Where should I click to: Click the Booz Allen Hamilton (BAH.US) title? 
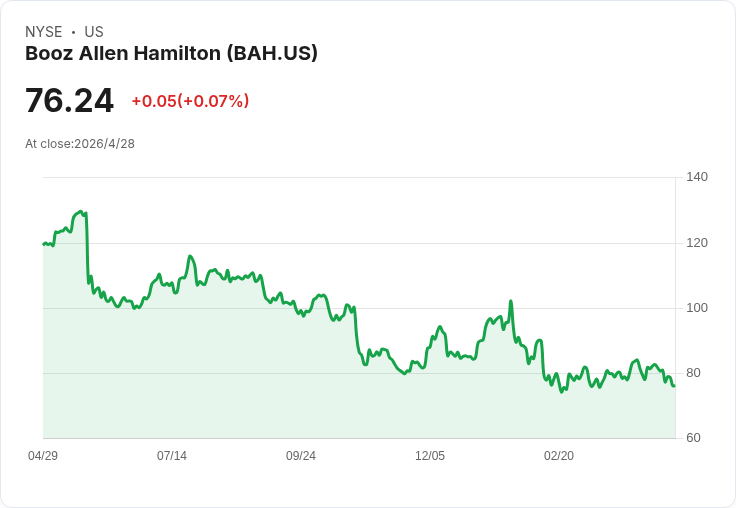[171, 53]
